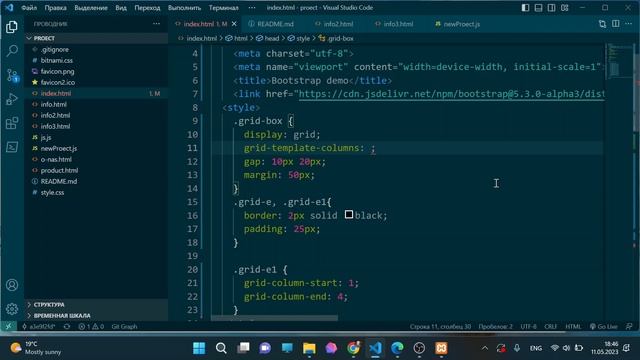Collapse the PROECT folder section
640x360 pixels.
96,38
